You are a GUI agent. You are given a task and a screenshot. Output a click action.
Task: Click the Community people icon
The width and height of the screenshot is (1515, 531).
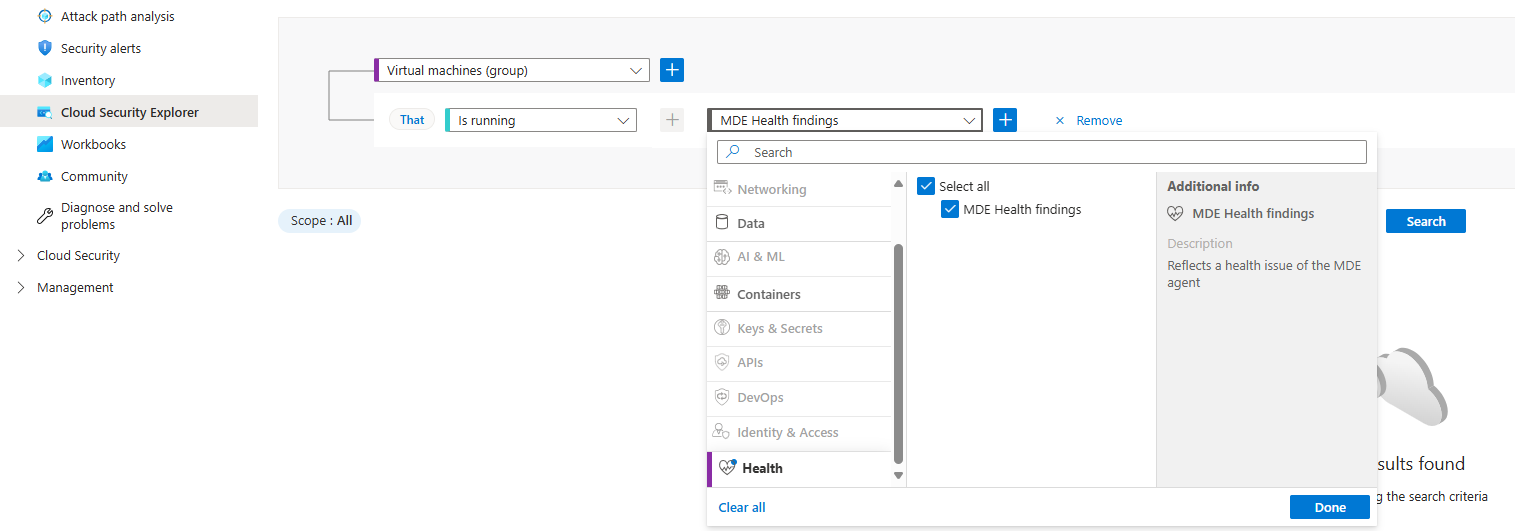point(44,176)
